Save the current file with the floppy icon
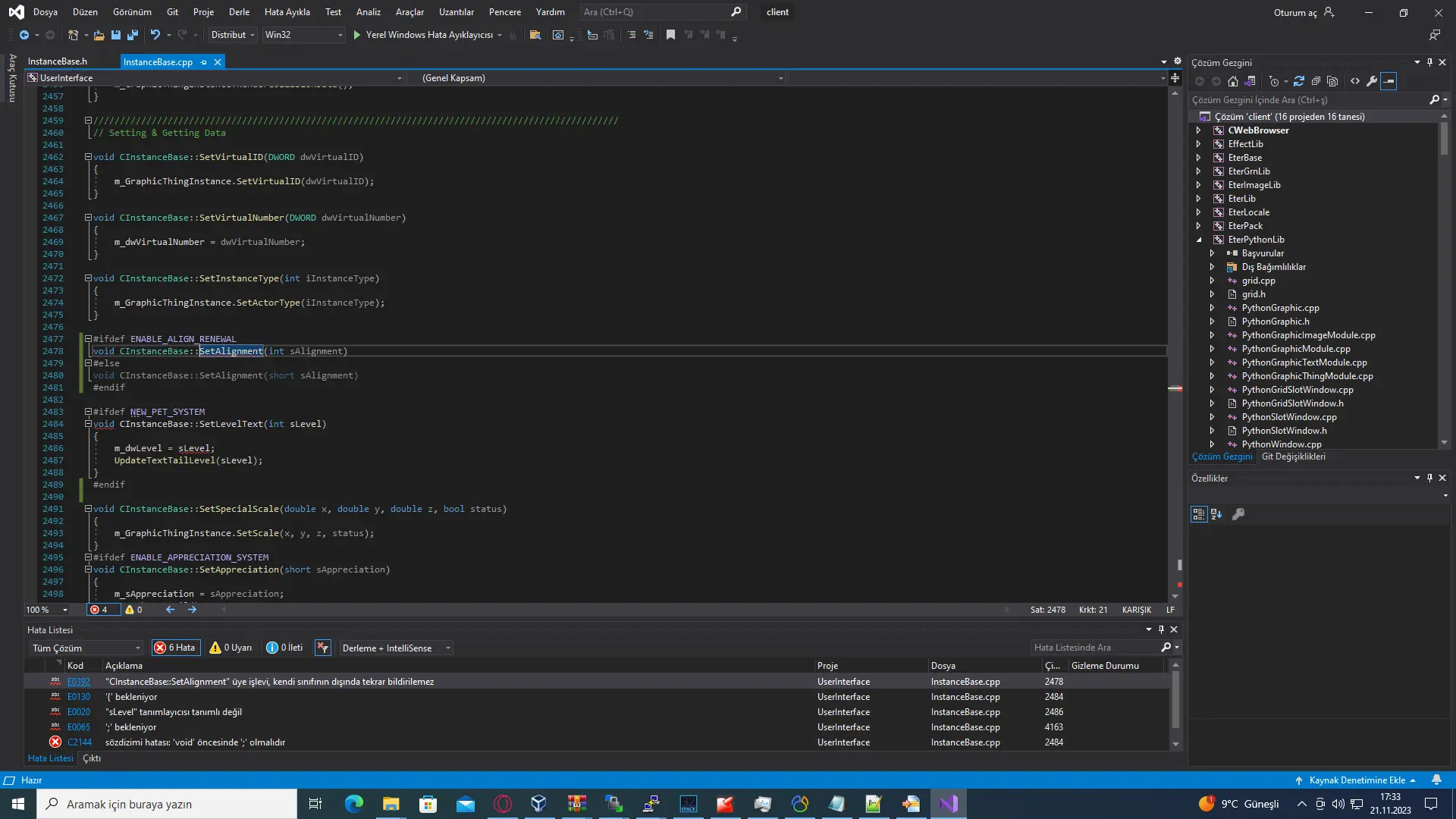 point(116,35)
